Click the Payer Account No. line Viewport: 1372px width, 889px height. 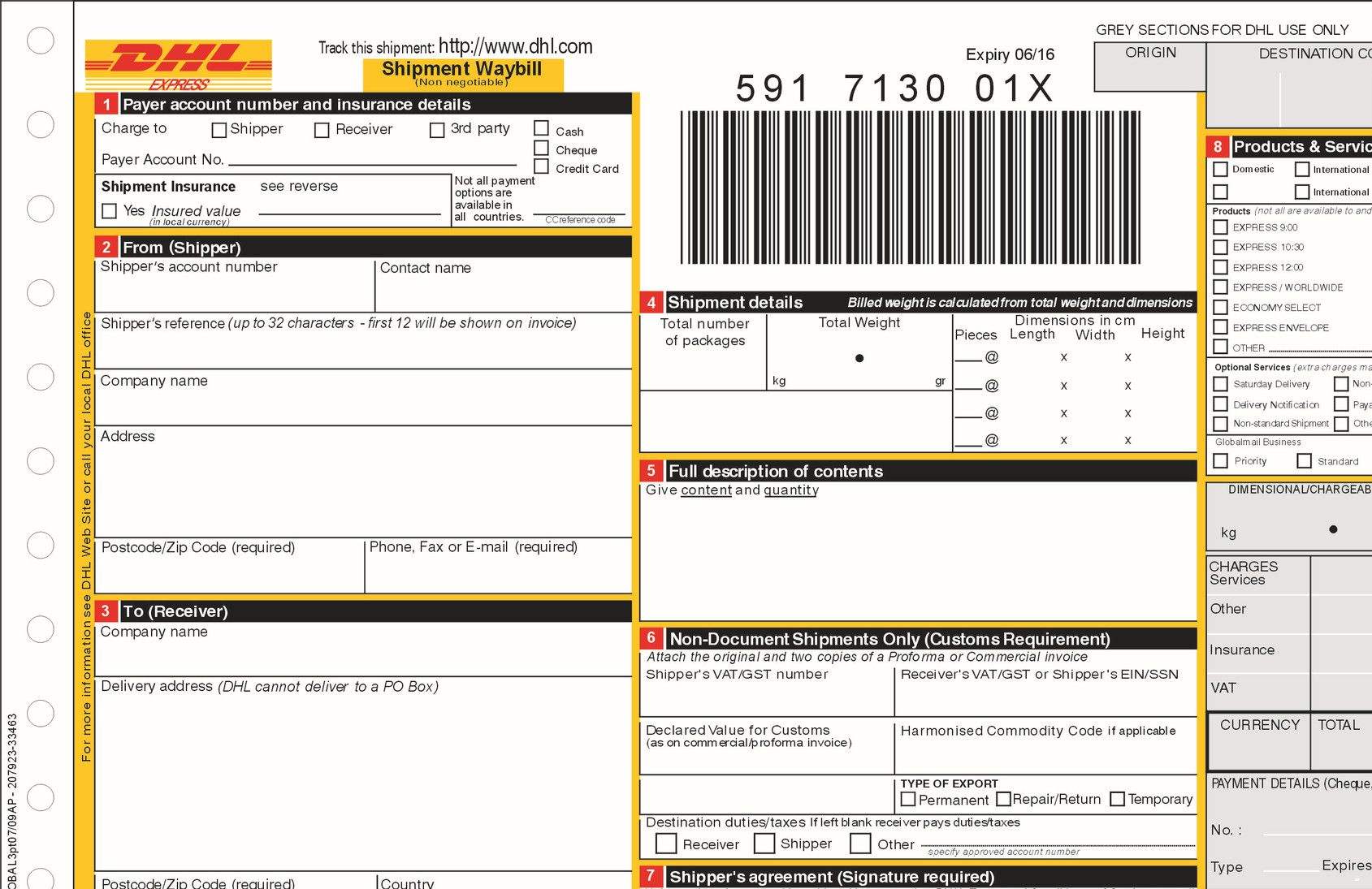[372, 159]
